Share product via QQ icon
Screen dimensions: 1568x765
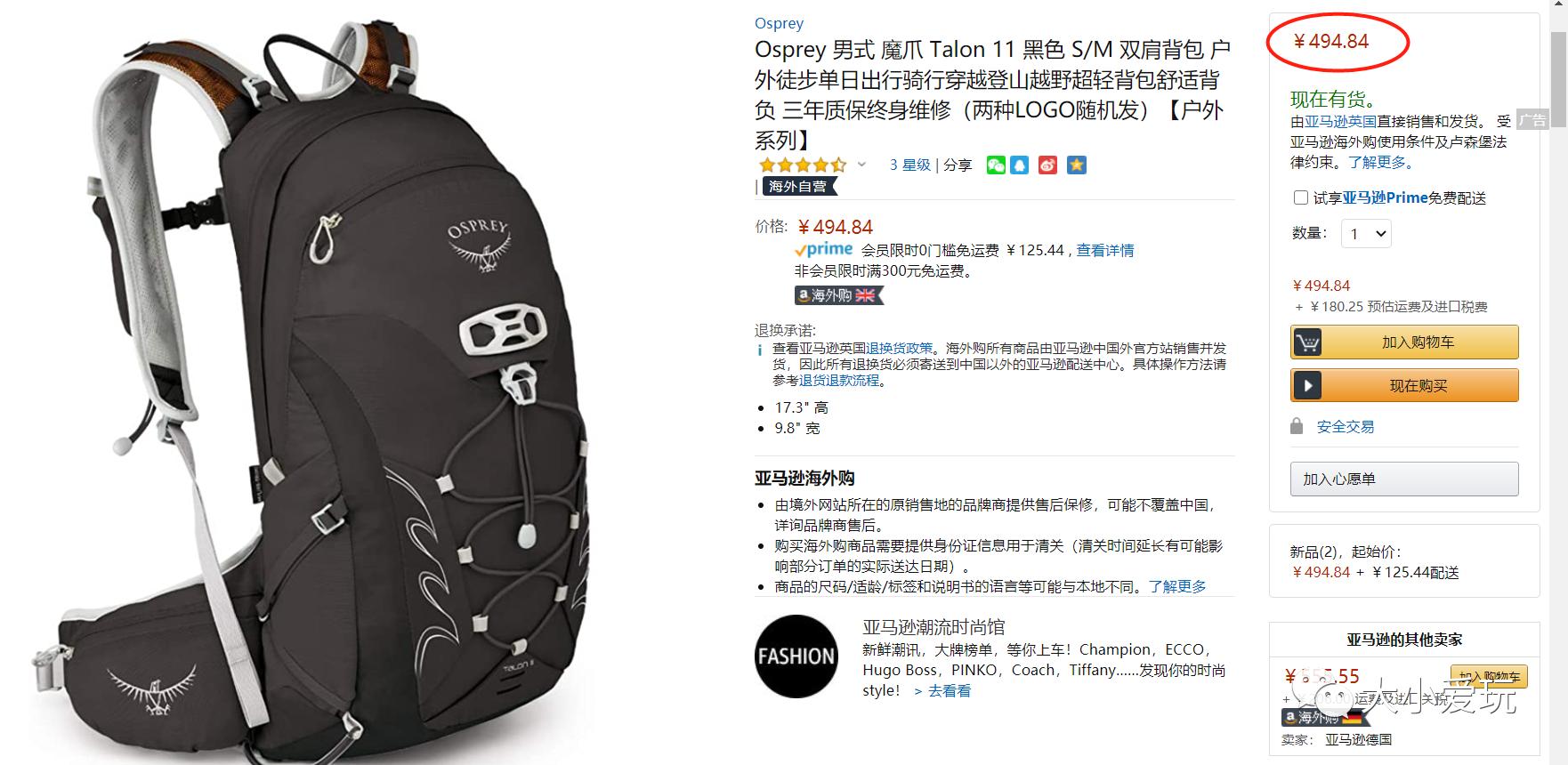(1020, 165)
